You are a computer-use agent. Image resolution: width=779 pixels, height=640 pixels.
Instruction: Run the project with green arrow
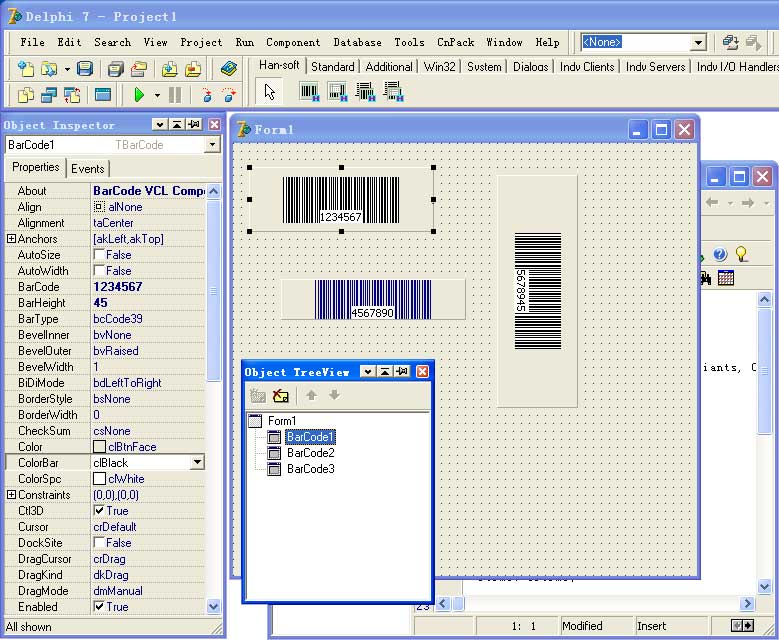[140, 94]
